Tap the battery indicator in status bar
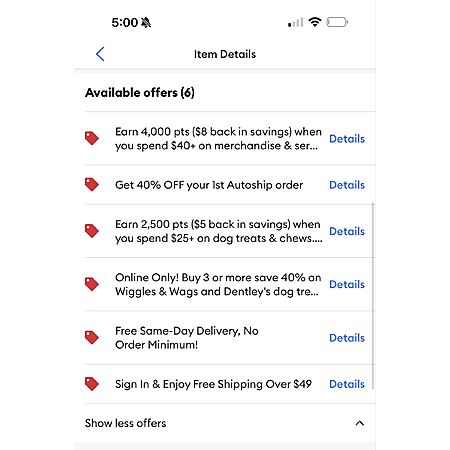This screenshot has height=450, width=450. (x=337, y=22)
